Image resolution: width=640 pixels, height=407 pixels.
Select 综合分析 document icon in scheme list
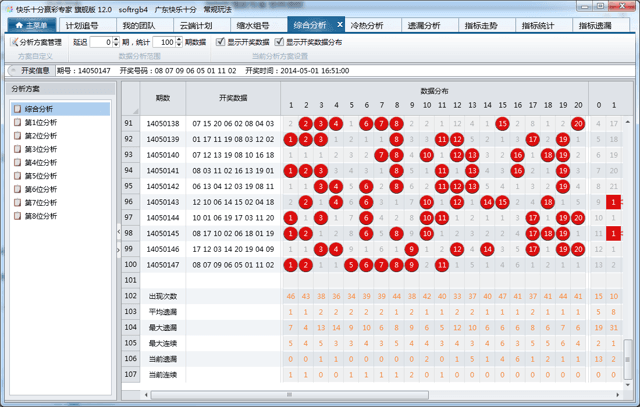[x=16, y=109]
